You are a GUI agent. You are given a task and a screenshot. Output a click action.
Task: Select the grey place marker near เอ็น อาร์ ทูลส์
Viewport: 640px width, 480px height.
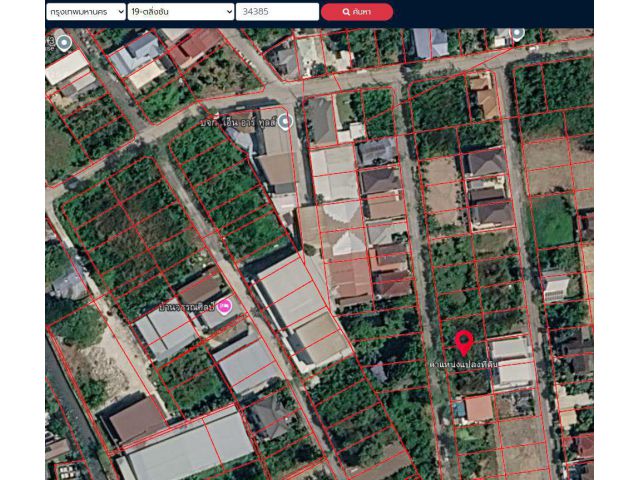point(285,122)
